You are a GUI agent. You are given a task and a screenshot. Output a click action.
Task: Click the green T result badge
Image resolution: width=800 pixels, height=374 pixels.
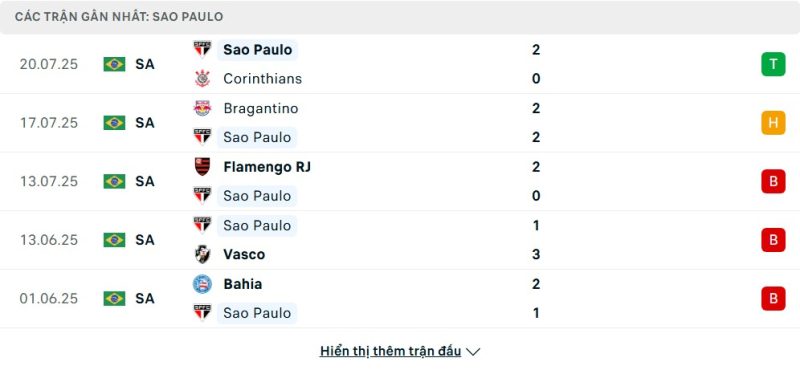pos(773,64)
